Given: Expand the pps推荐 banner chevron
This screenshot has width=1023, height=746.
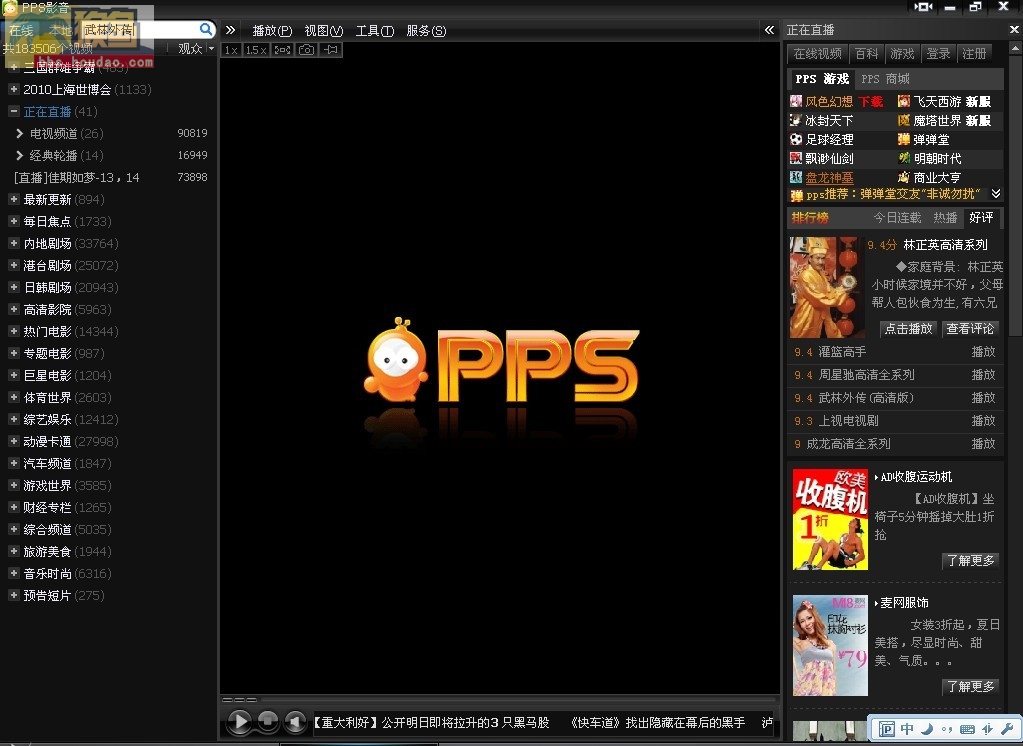Looking at the screenshot, I should tap(996, 194).
